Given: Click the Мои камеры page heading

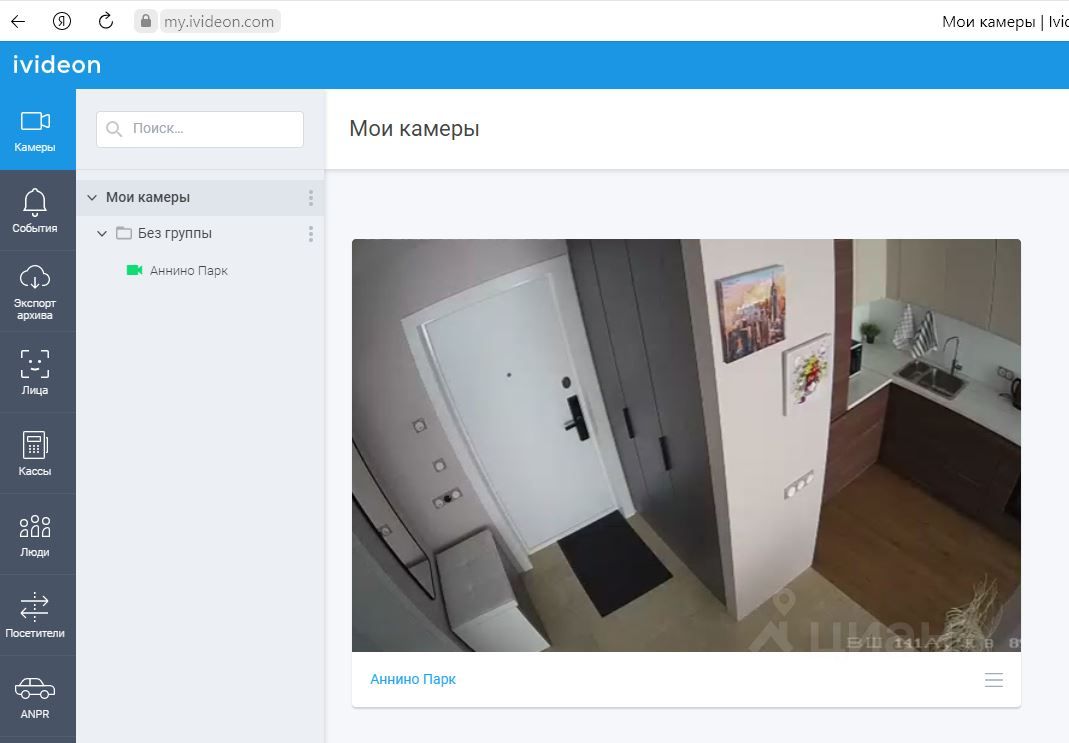Looking at the screenshot, I should 414,128.
